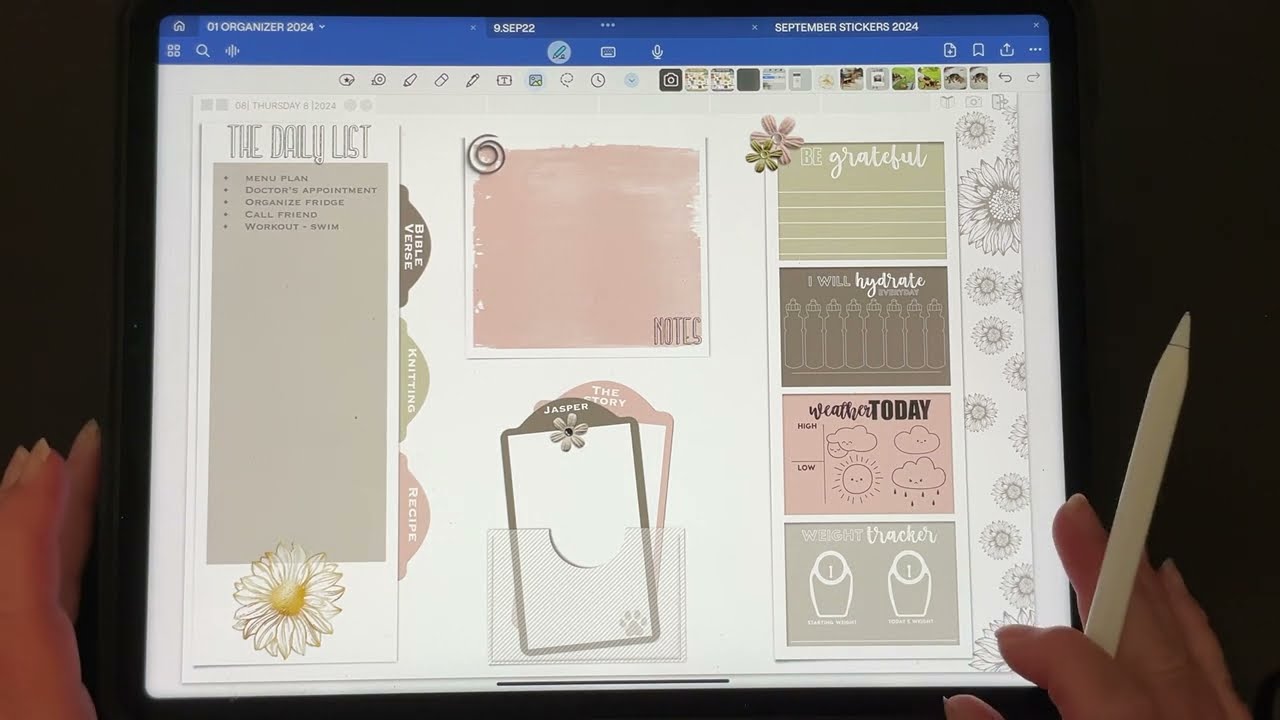Pick the dark gray recent image thumbnail
The height and width of the screenshot is (720, 1280).
(x=748, y=80)
